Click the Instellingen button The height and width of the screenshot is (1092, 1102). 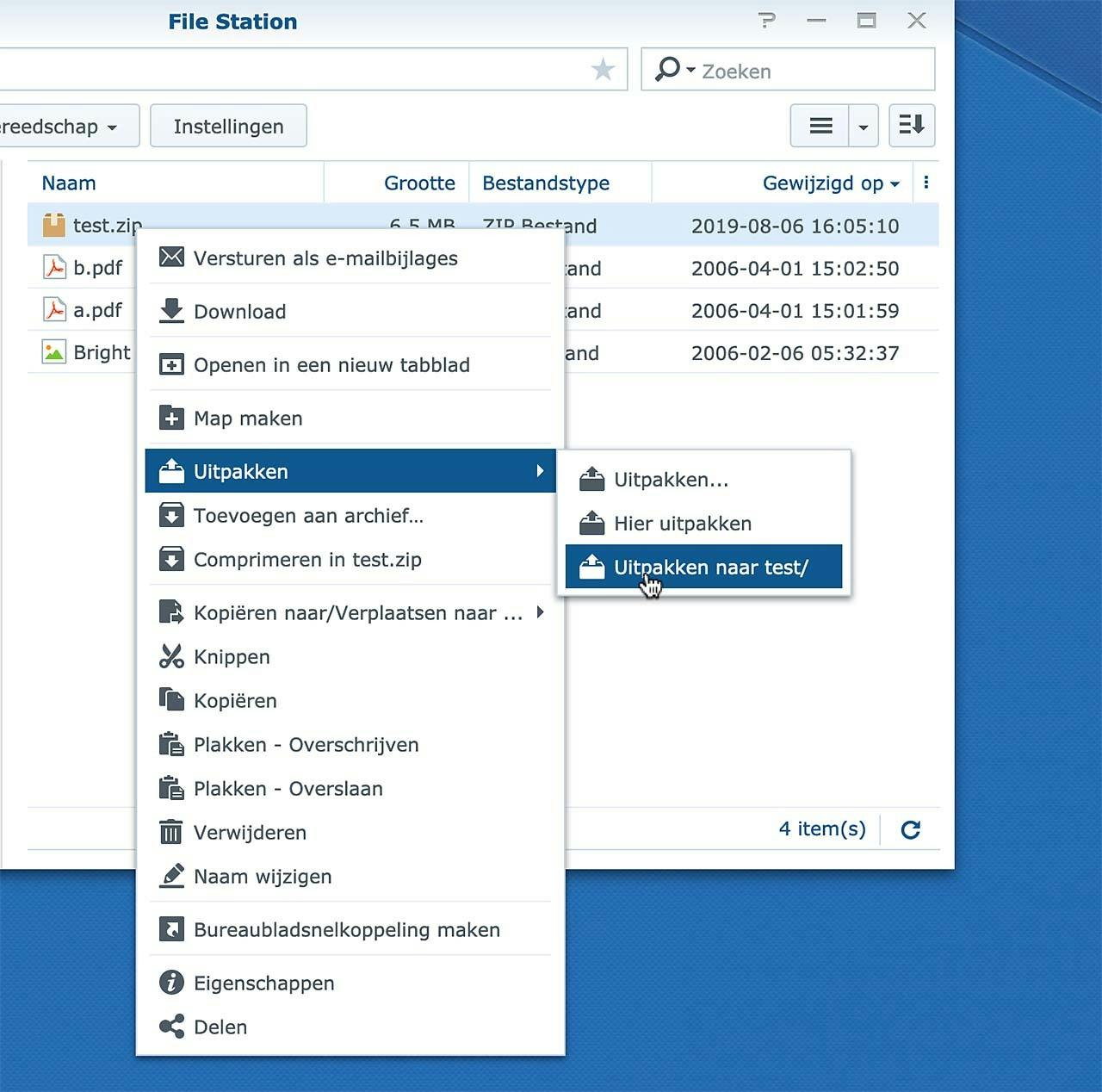click(228, 127)
